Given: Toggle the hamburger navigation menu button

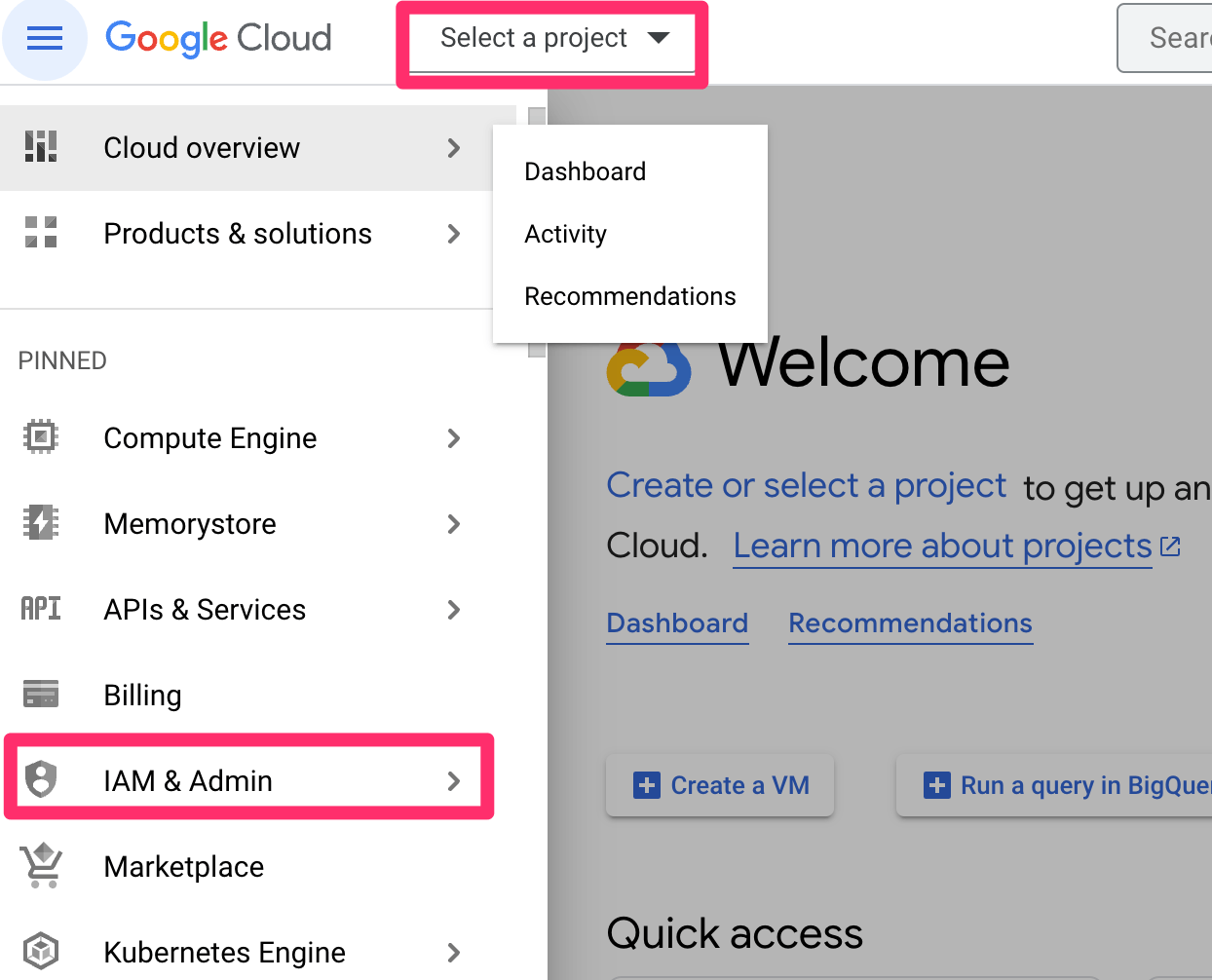Looking at the screenshot, I should tap(45, 39).
